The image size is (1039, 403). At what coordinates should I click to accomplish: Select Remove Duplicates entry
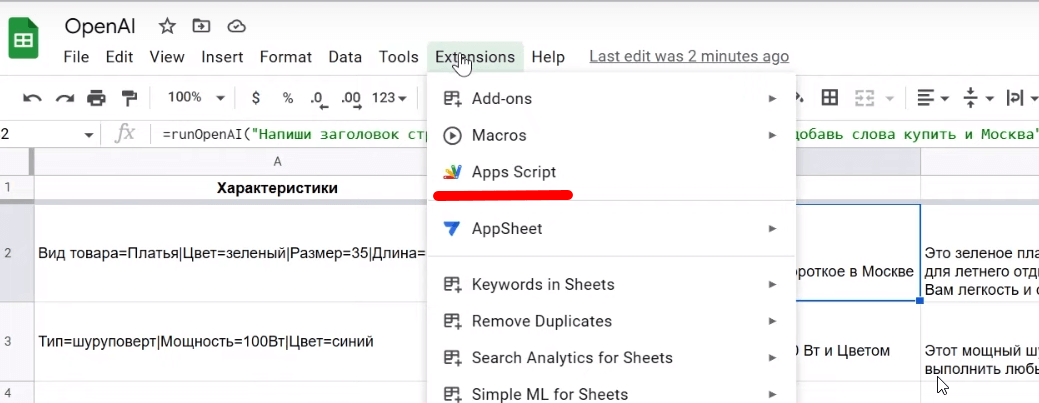pos(610,321)
